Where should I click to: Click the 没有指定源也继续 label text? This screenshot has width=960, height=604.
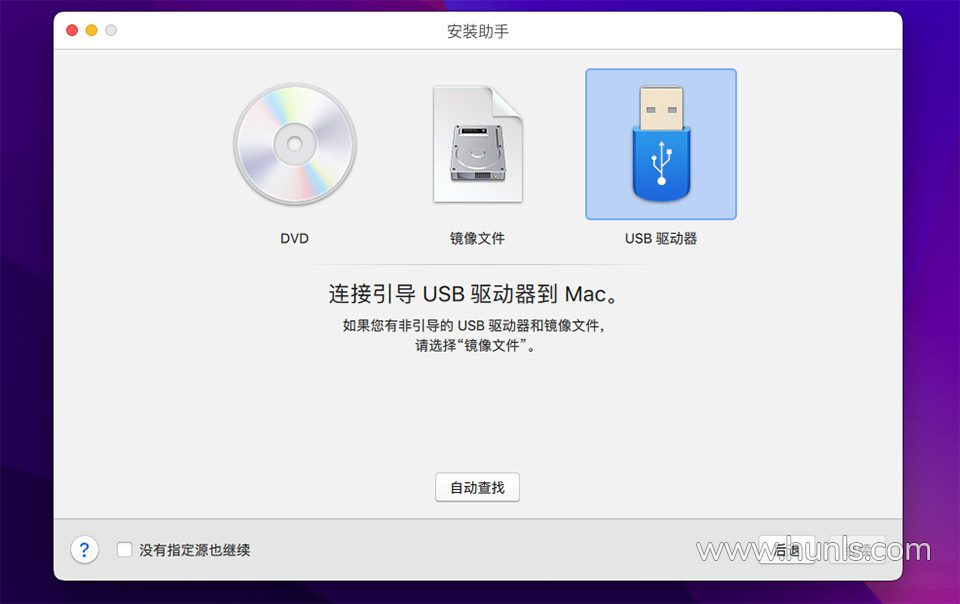click(x=195, y=550)
